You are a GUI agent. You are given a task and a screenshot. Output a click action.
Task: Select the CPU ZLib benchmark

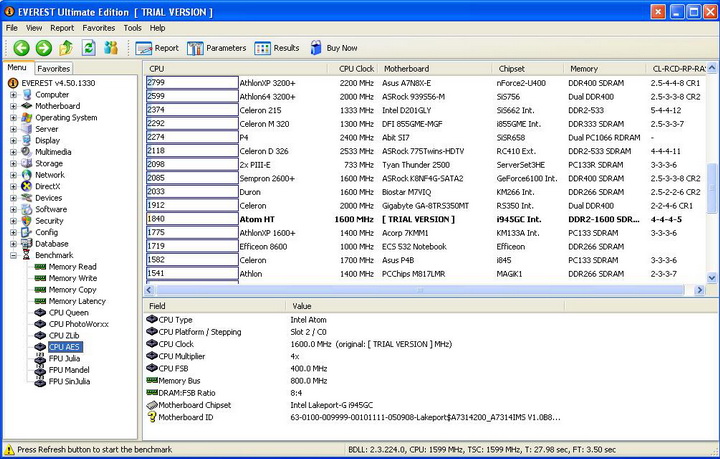point(64,336)
